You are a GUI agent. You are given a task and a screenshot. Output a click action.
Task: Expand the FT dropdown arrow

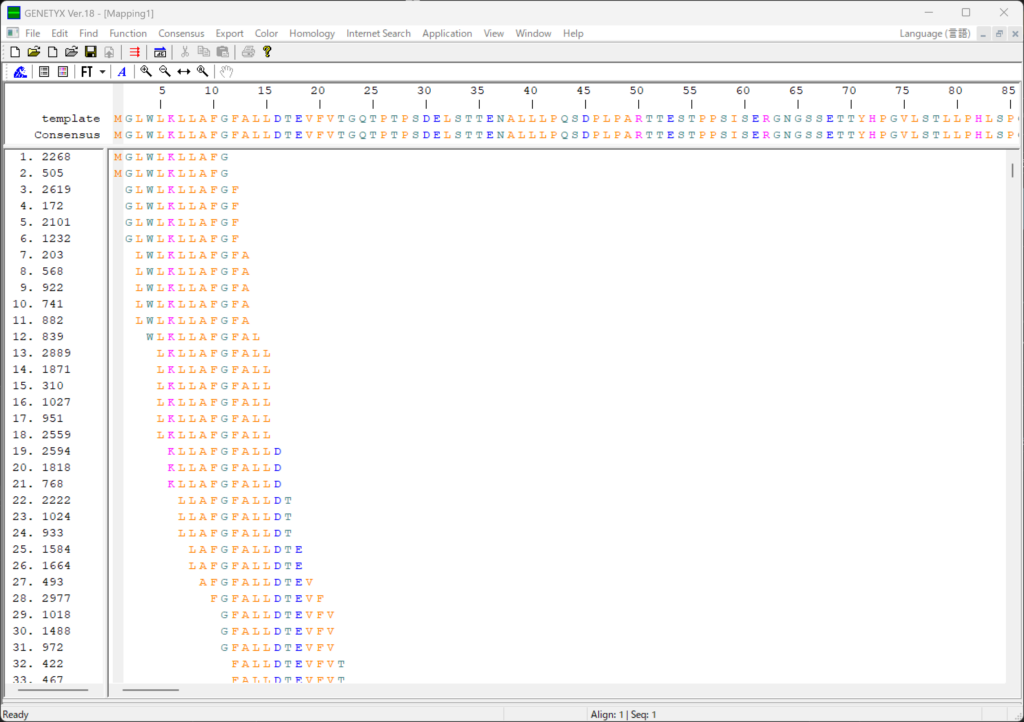[x=102, y=72]
